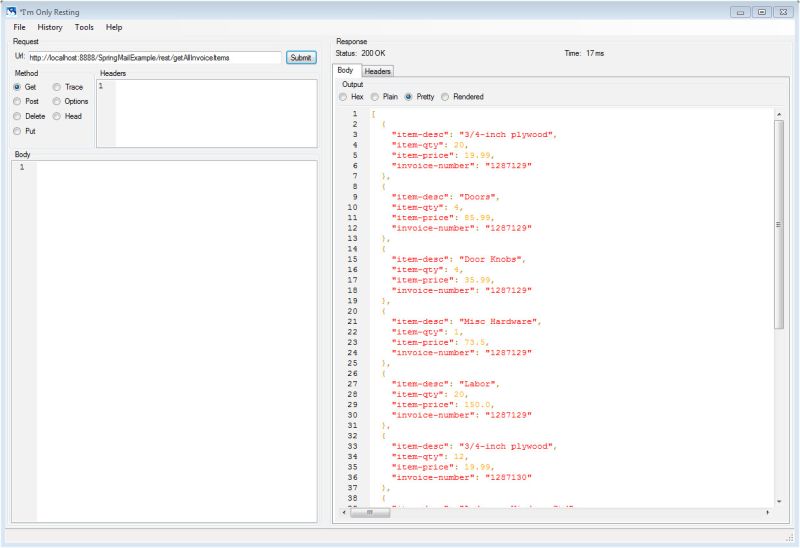
Task: Click the window resize grip
Action: (x=790, y=537)
